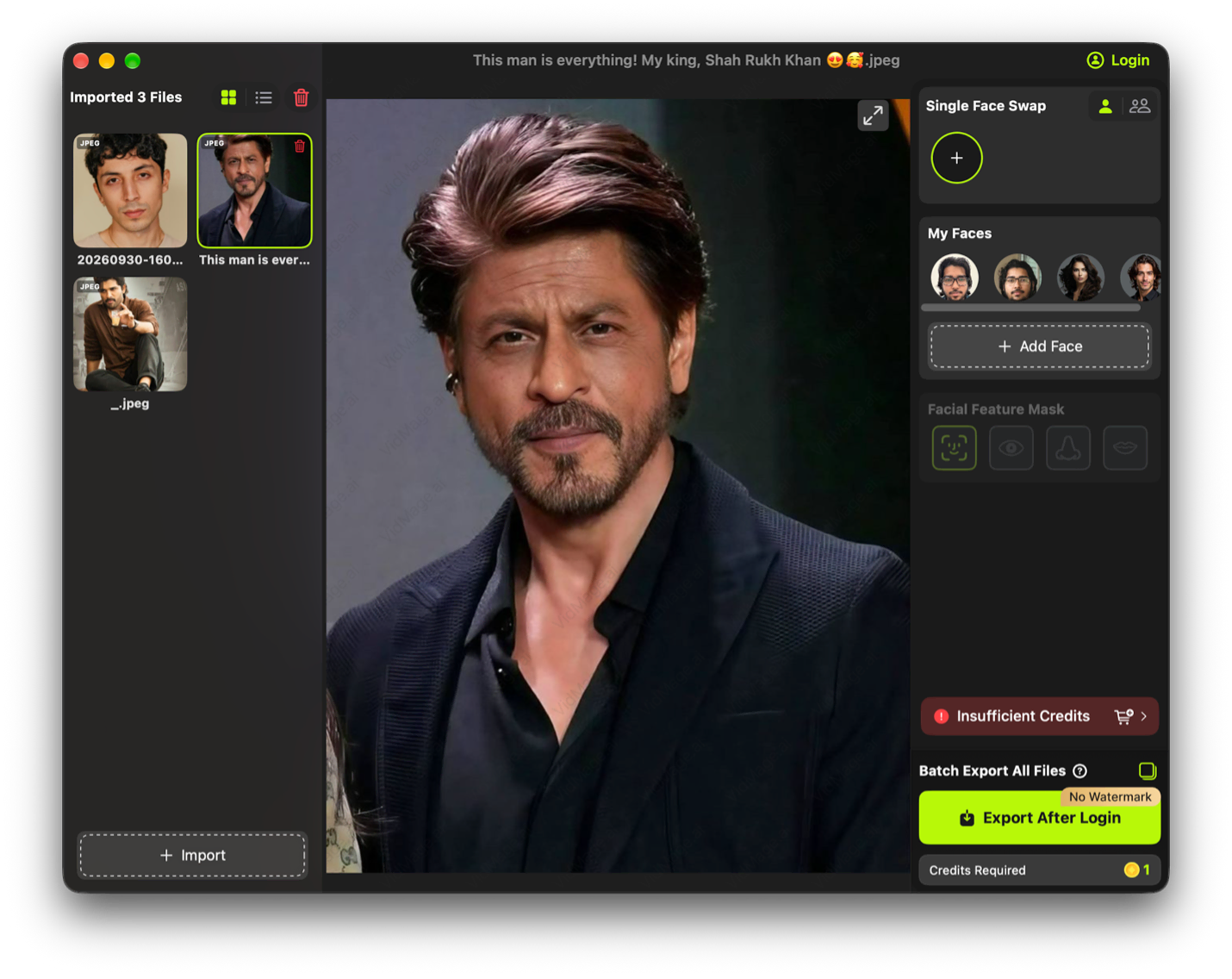1232x979 pixels.
Task: Add a target face with plus circle
Action: (x=956, y=158)
